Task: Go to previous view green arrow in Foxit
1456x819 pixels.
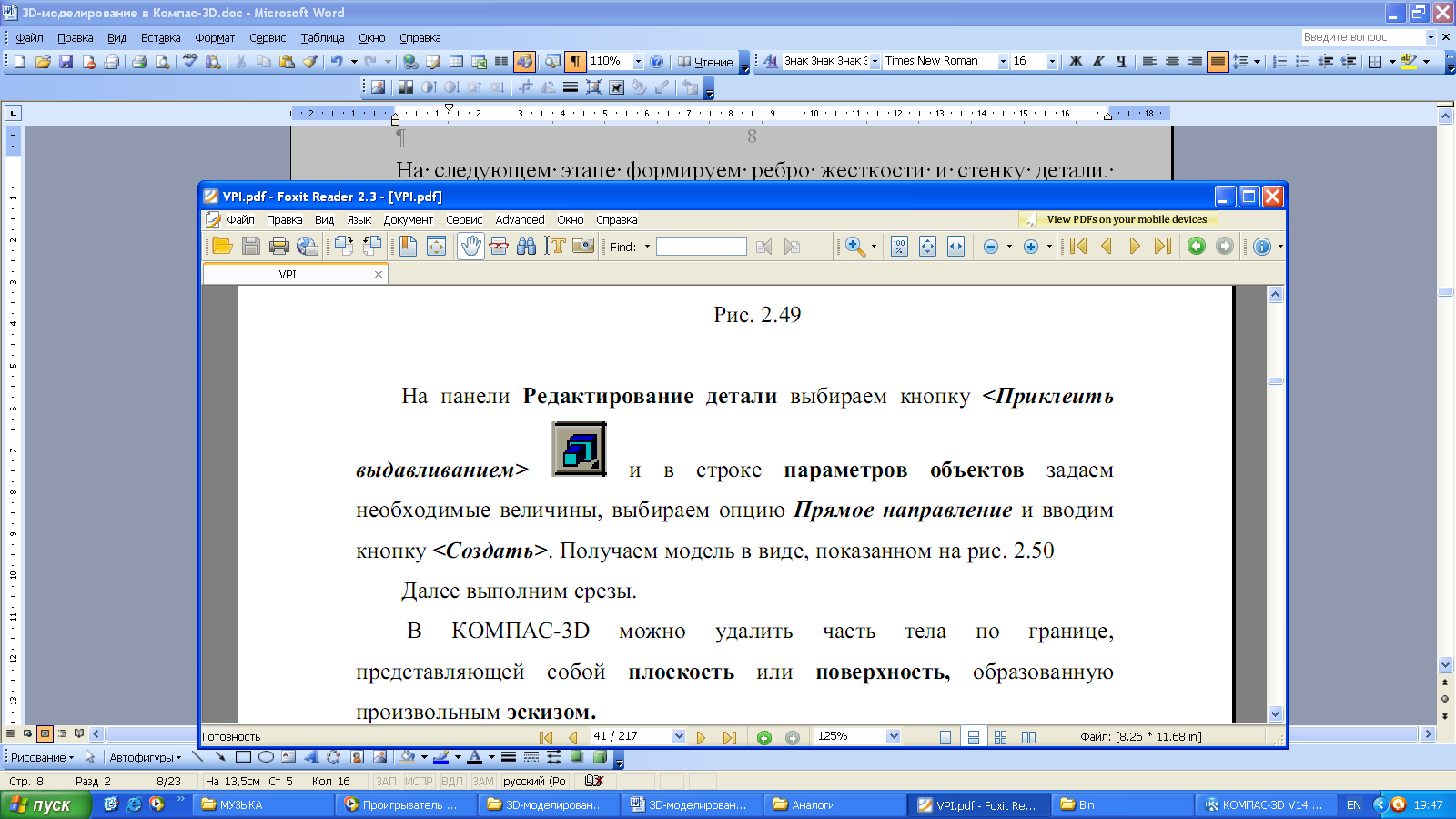Action: click(1197, 247)
